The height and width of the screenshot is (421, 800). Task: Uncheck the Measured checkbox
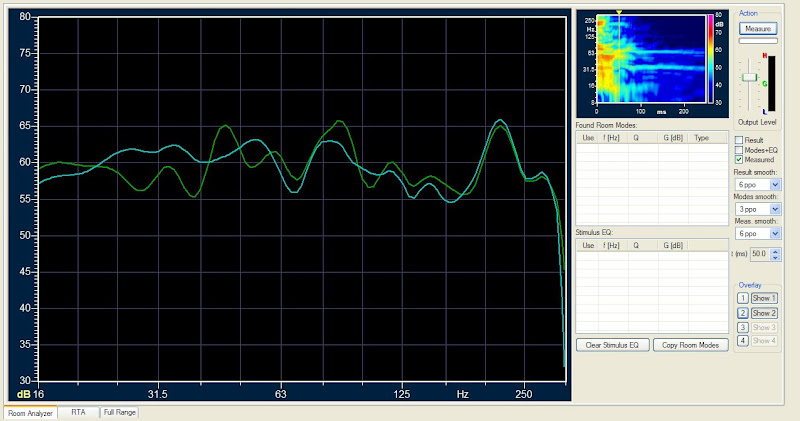[x=739, y=159]
